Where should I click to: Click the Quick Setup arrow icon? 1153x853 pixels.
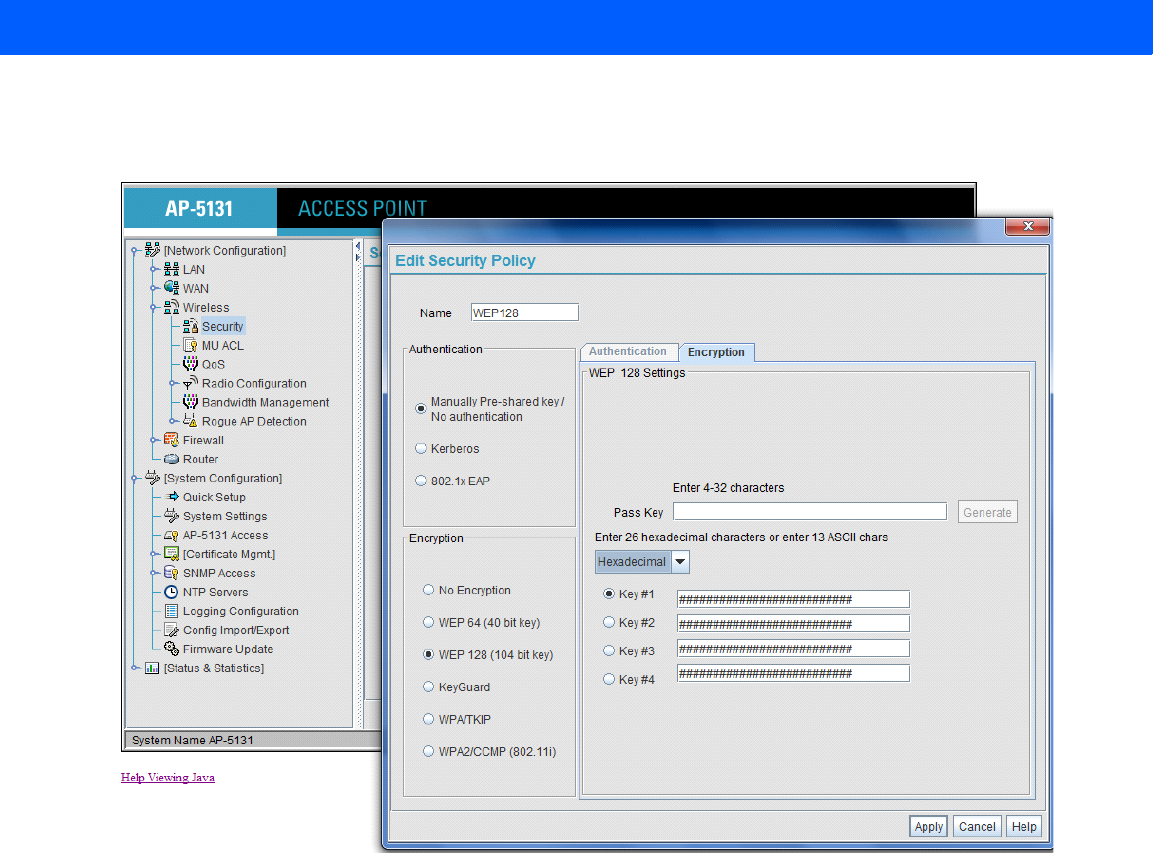173,496
